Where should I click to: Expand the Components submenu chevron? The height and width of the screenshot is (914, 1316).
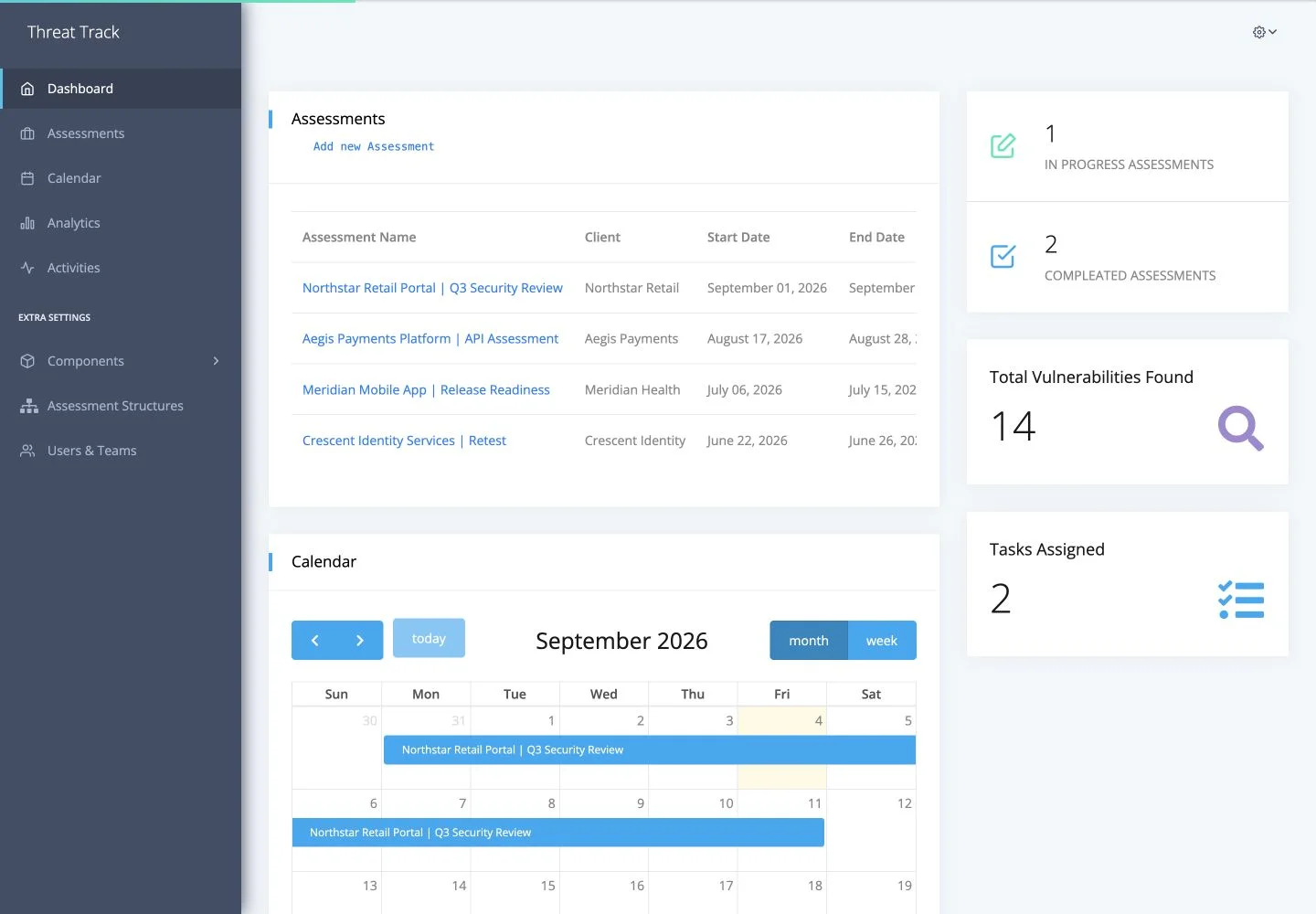[x=216, y=361]
